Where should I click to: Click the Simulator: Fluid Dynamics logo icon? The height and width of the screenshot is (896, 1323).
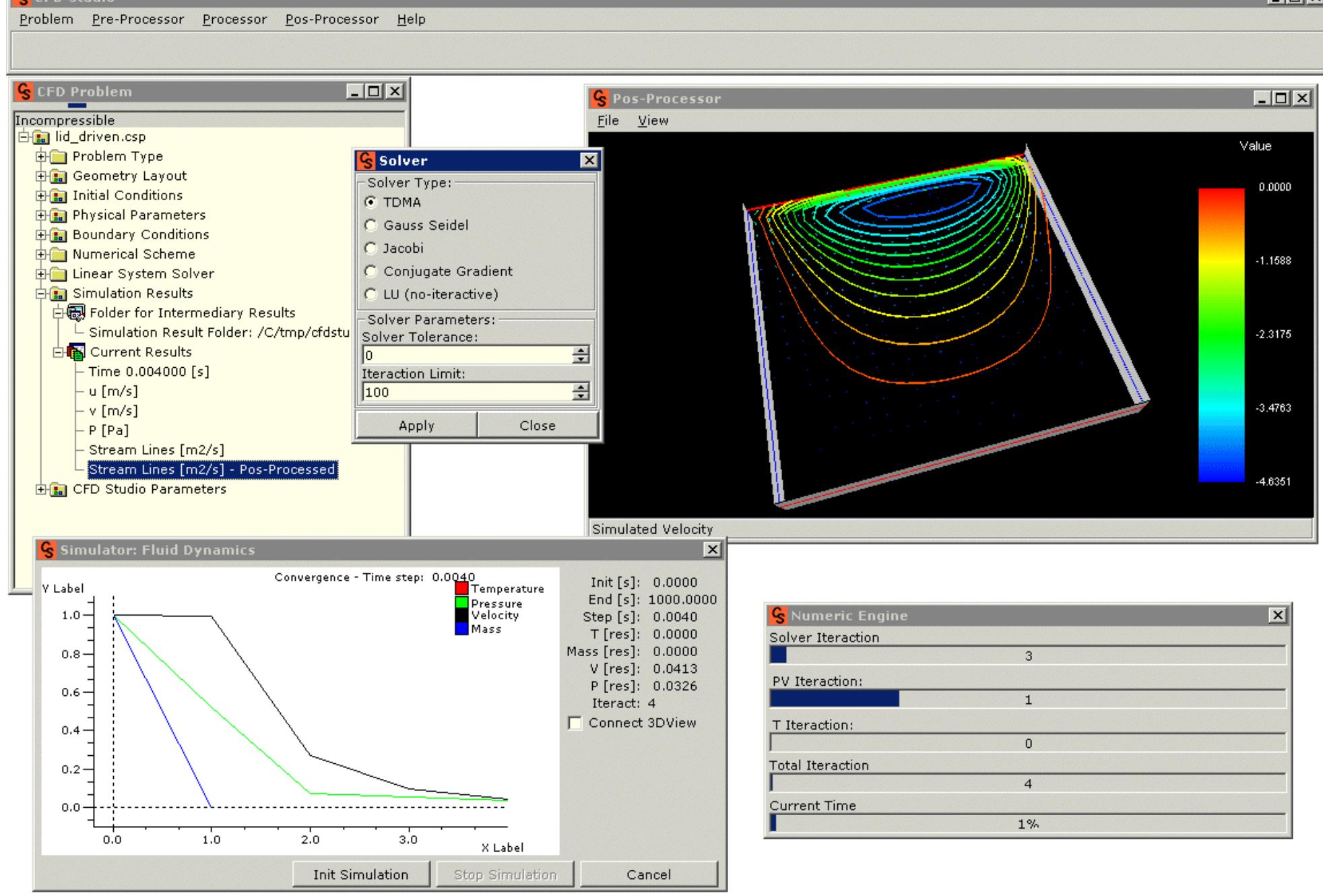(x=47, y=550)
